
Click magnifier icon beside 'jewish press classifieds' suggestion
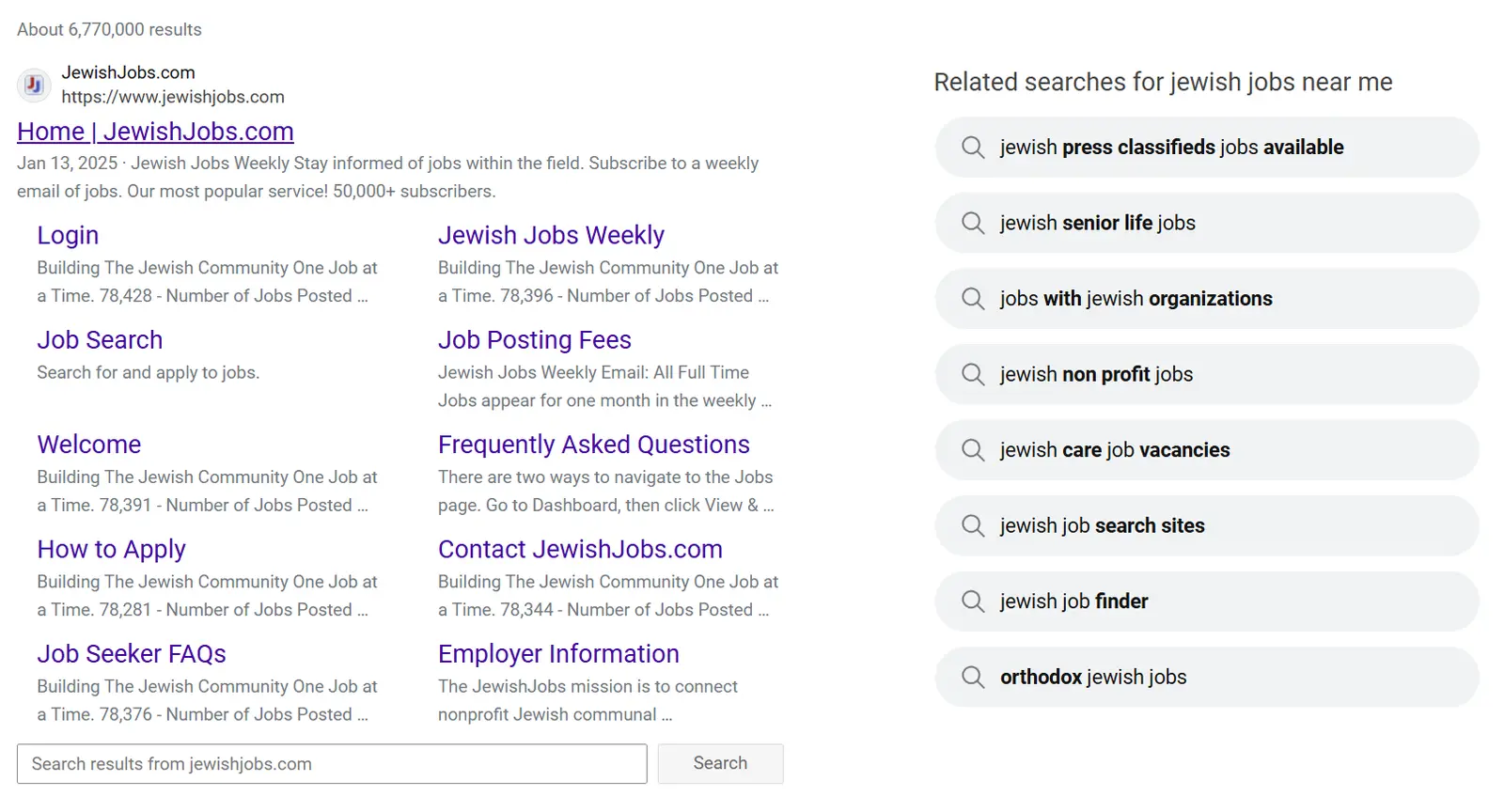pos(973,148)
